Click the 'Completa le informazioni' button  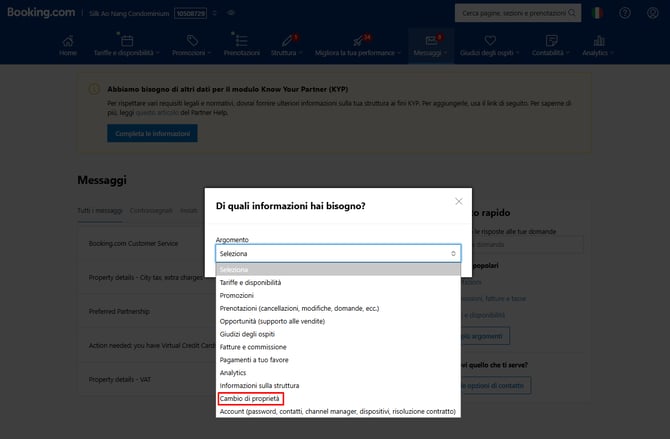152,133
